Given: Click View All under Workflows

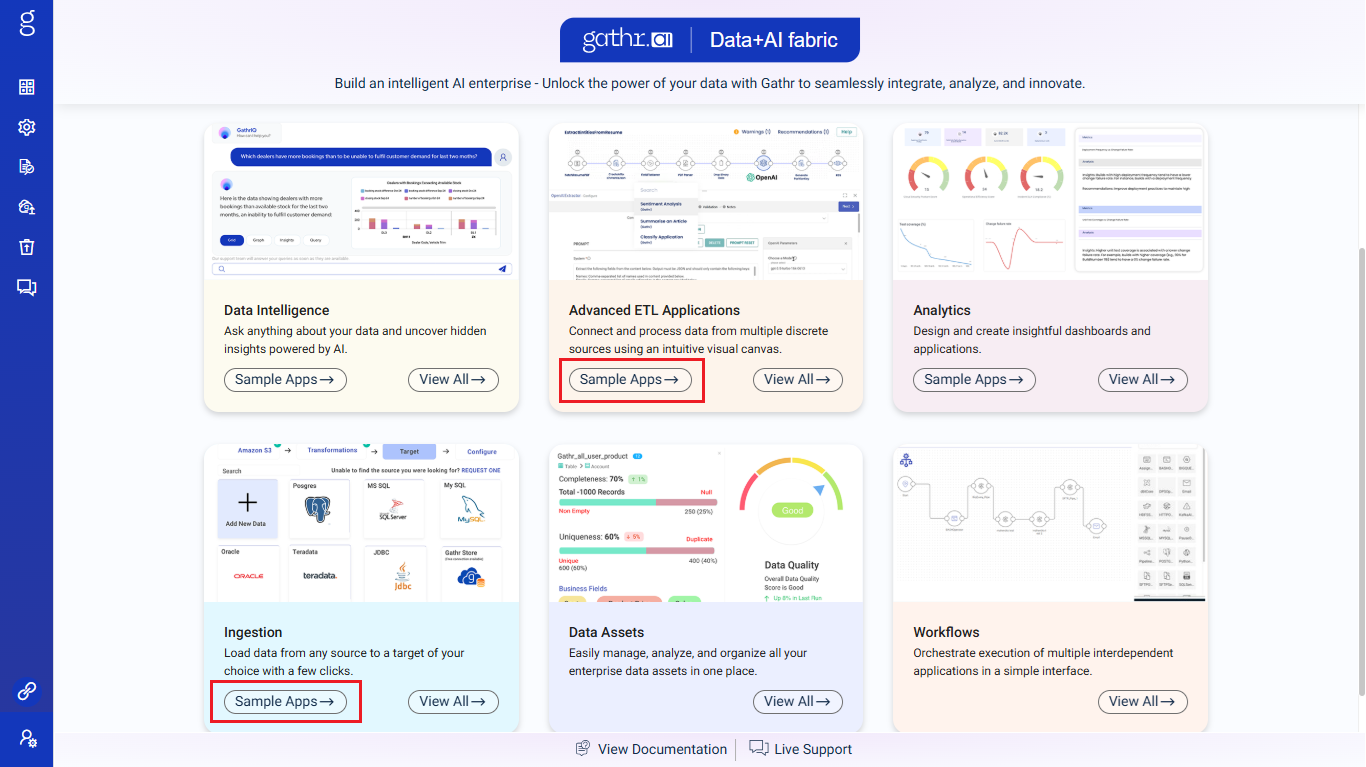Looking at the screenshot, I should [1142, 702].
